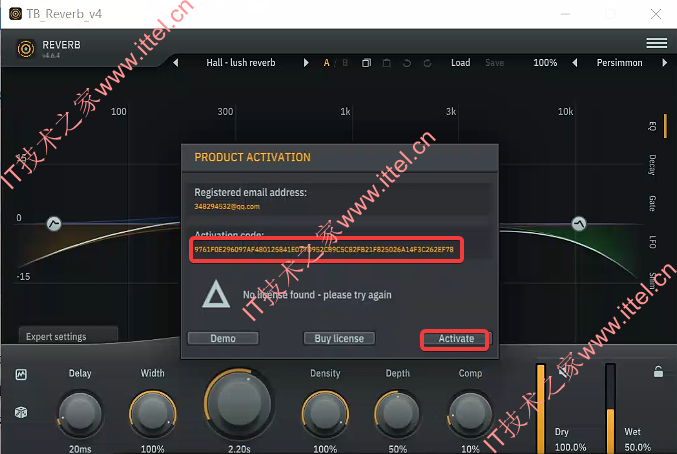677x454 pixels.
Task: Toggle the dry/wet lock icon
Action: (658, 371)
